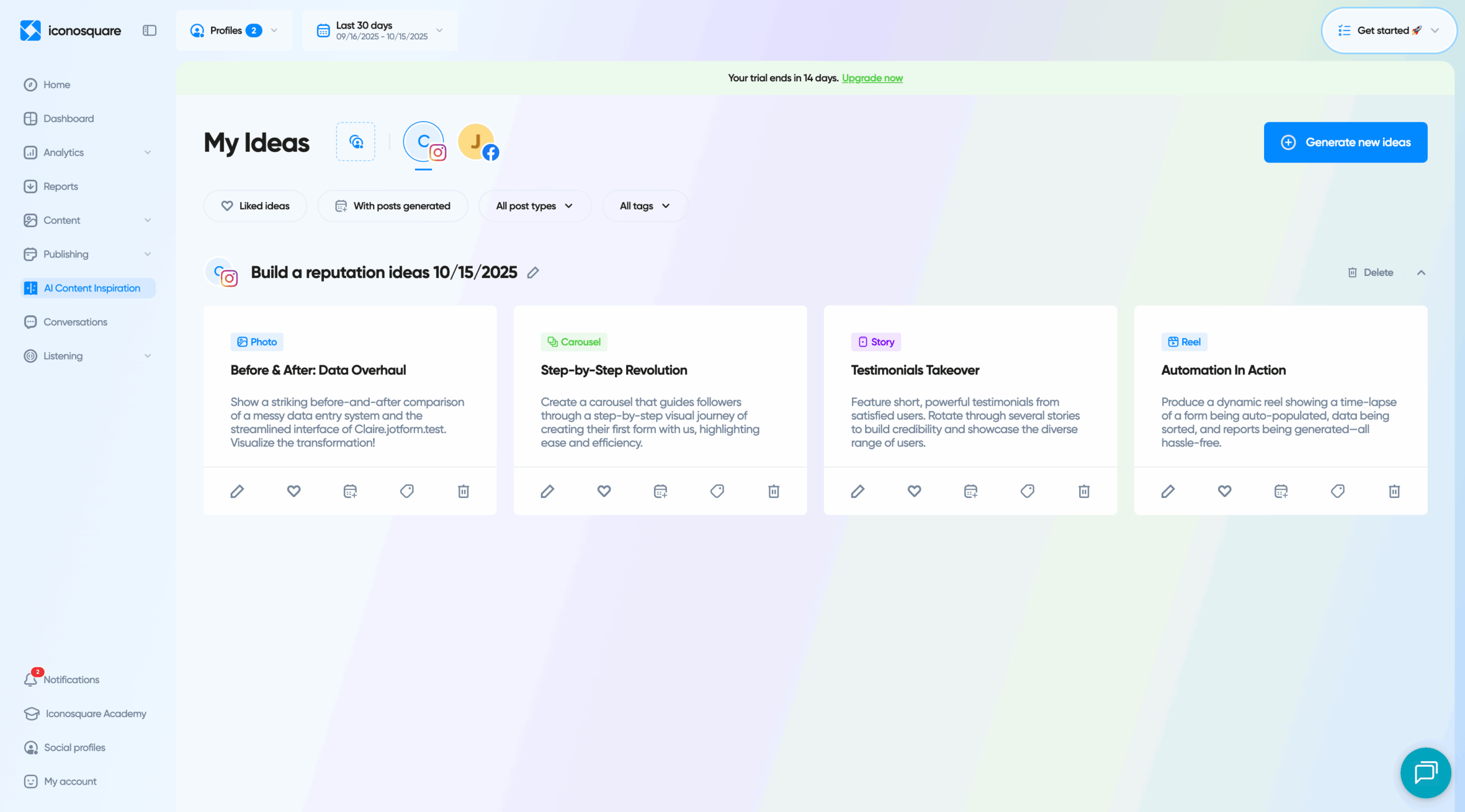The height and width of the screenshot is (812, 1465).
Task: Open the Notifications bell
Action: (32, 679)
